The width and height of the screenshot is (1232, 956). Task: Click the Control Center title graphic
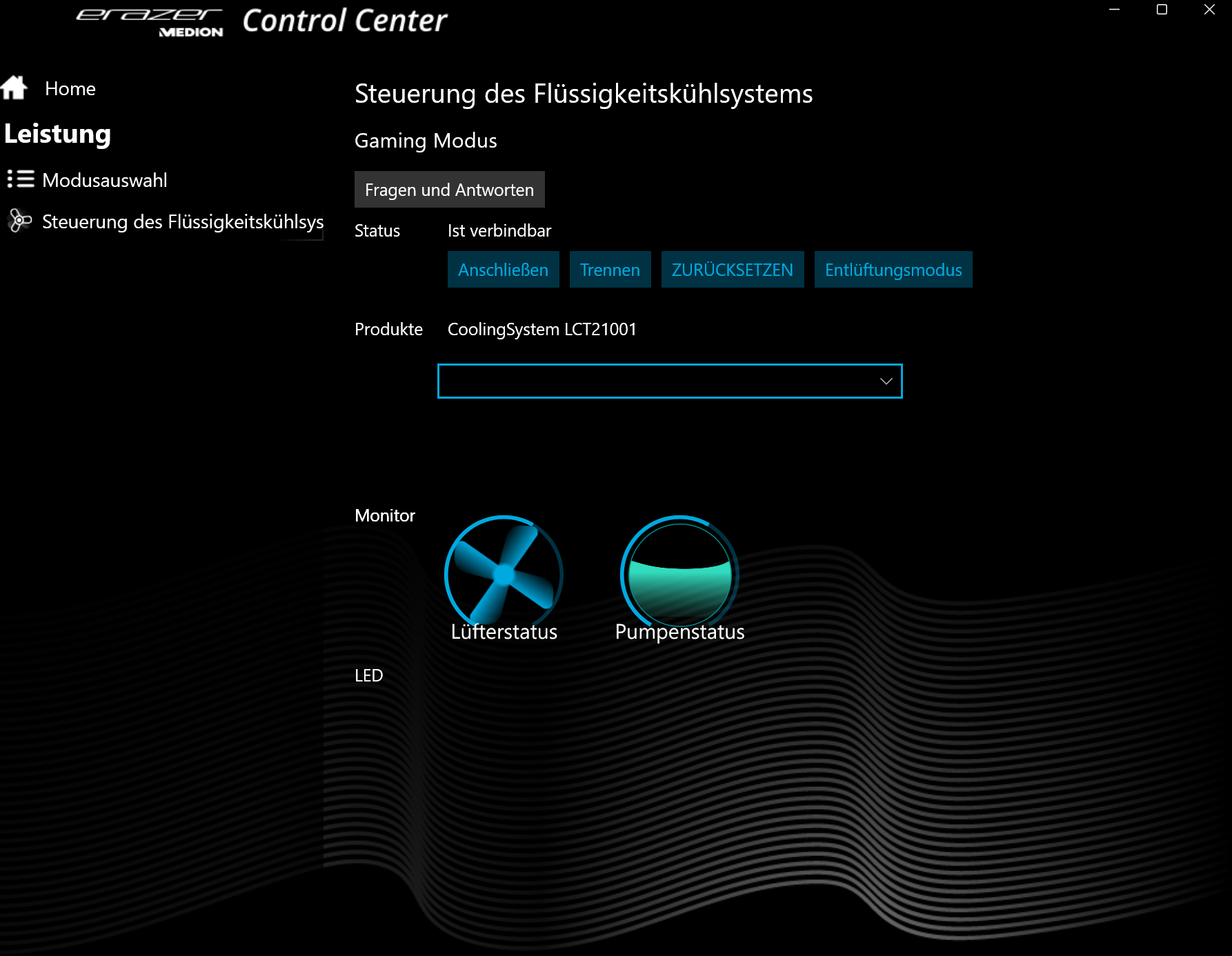(x=344, y=21)
